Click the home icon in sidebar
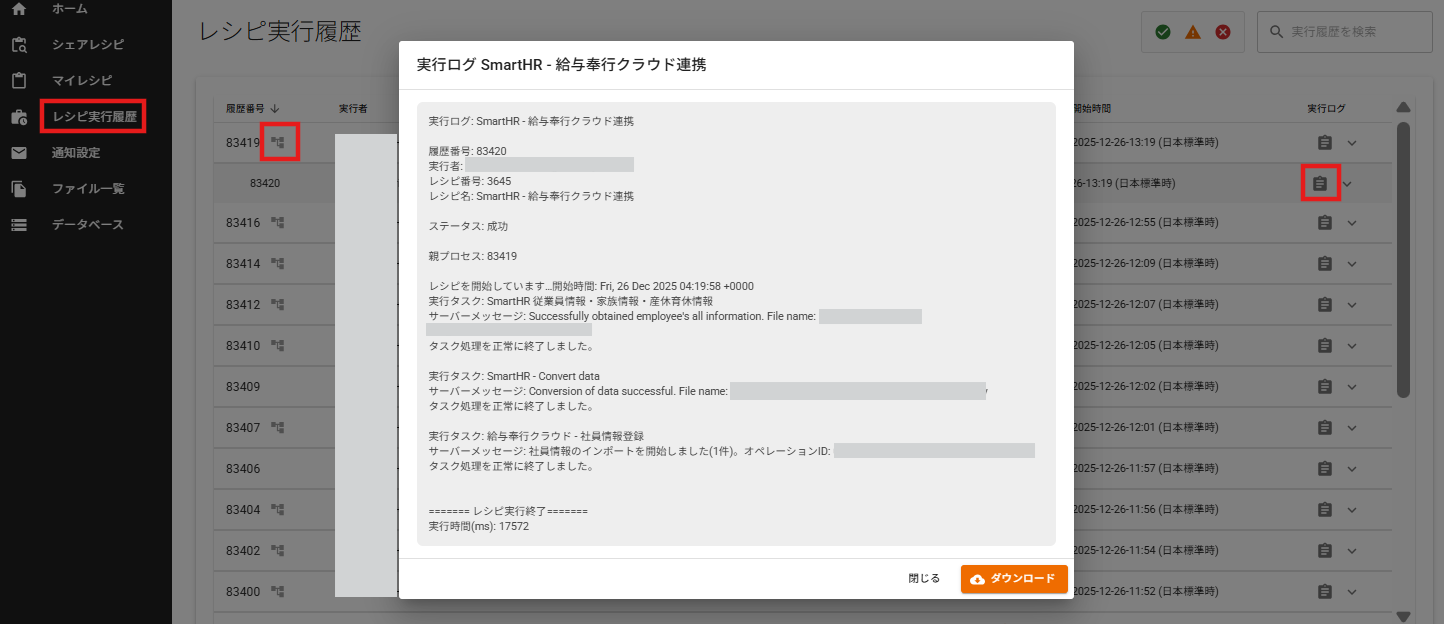Image resolution: width=1444 pixels, height=624 pixels. point(19,9)
